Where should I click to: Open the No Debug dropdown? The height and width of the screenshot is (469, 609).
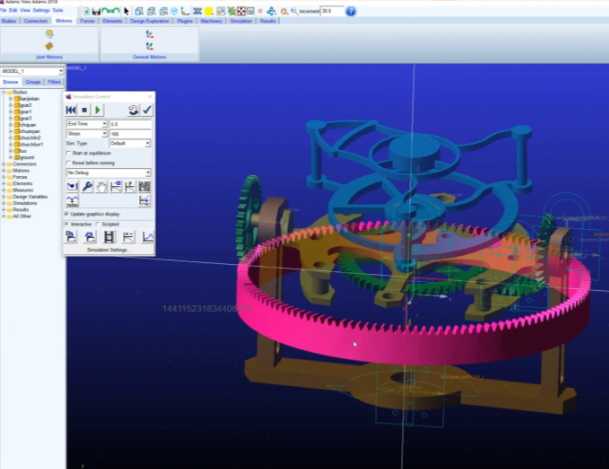[108, 173]
